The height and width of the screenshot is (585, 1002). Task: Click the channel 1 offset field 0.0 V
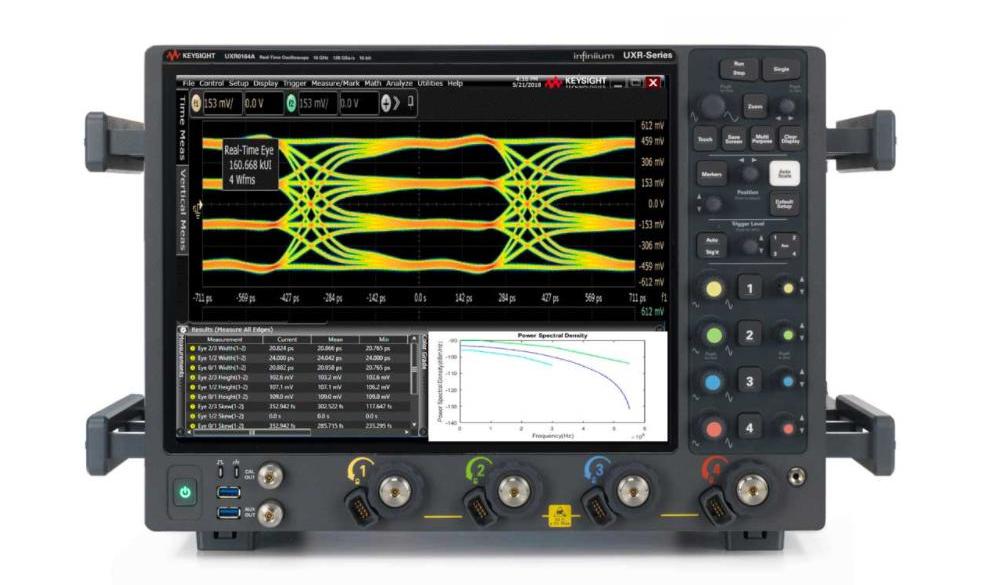[263, 103]
